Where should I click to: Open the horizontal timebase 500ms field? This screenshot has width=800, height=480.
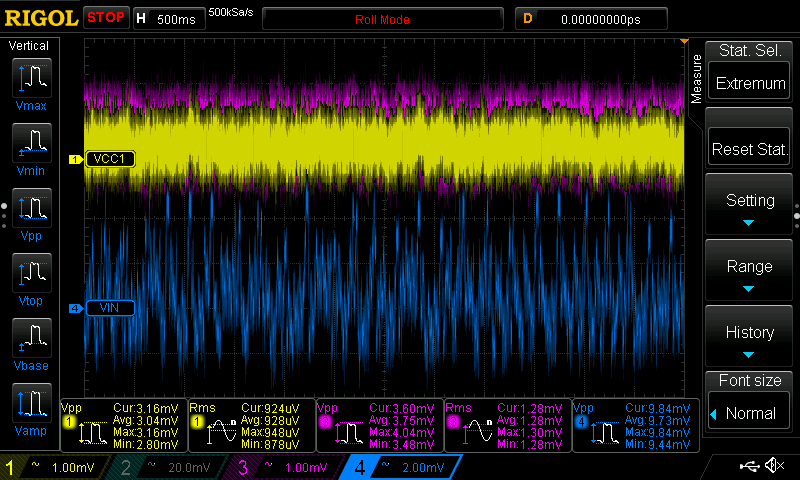coord(169,19)
